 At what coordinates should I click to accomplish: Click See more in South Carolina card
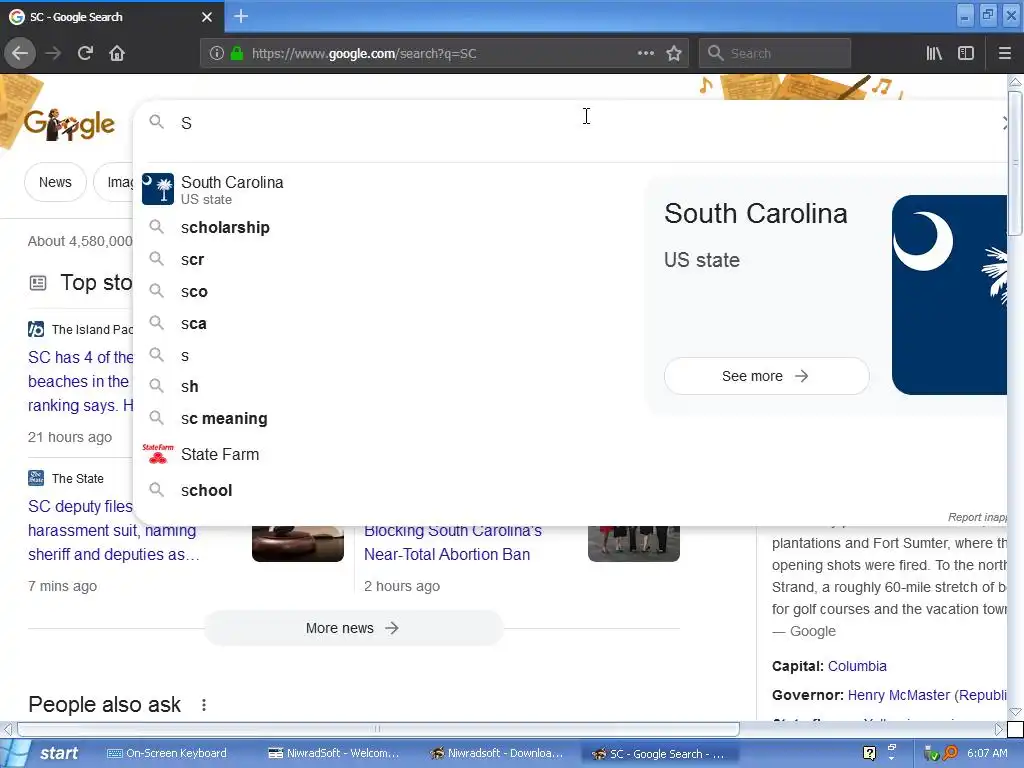coord(766,376)
